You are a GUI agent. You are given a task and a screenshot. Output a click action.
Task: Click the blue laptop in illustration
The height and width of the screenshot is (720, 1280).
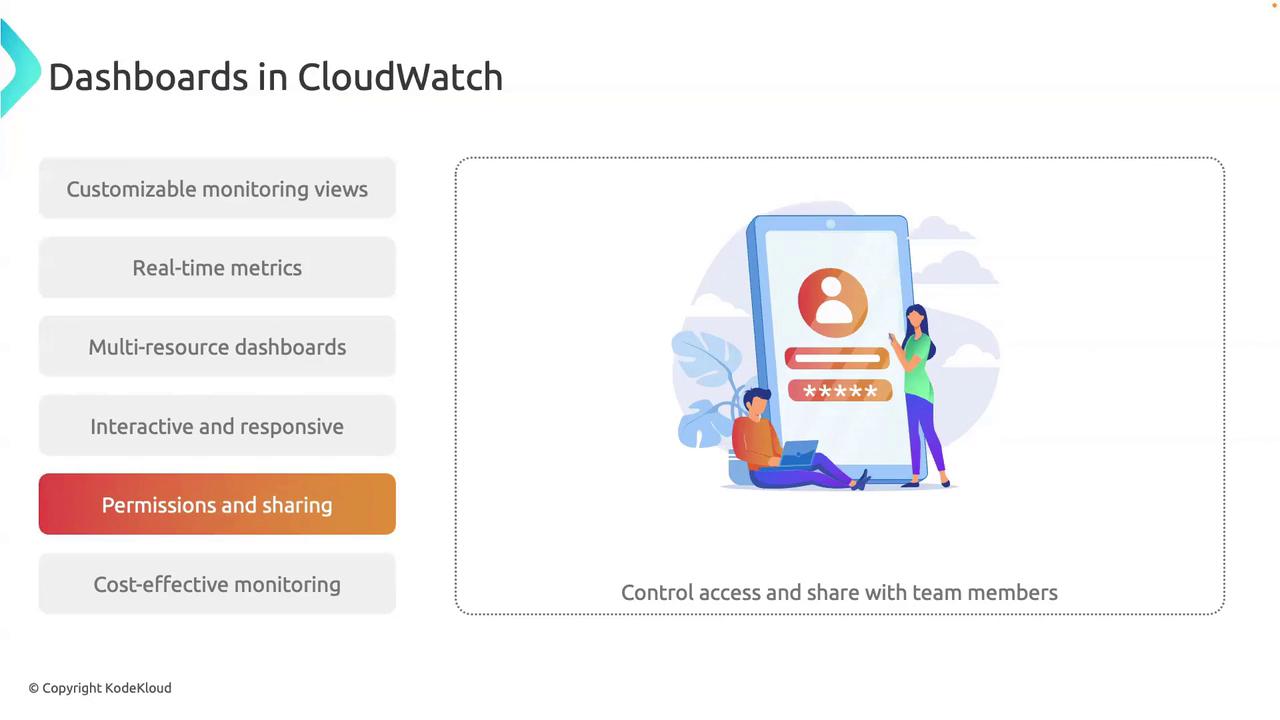799,454
